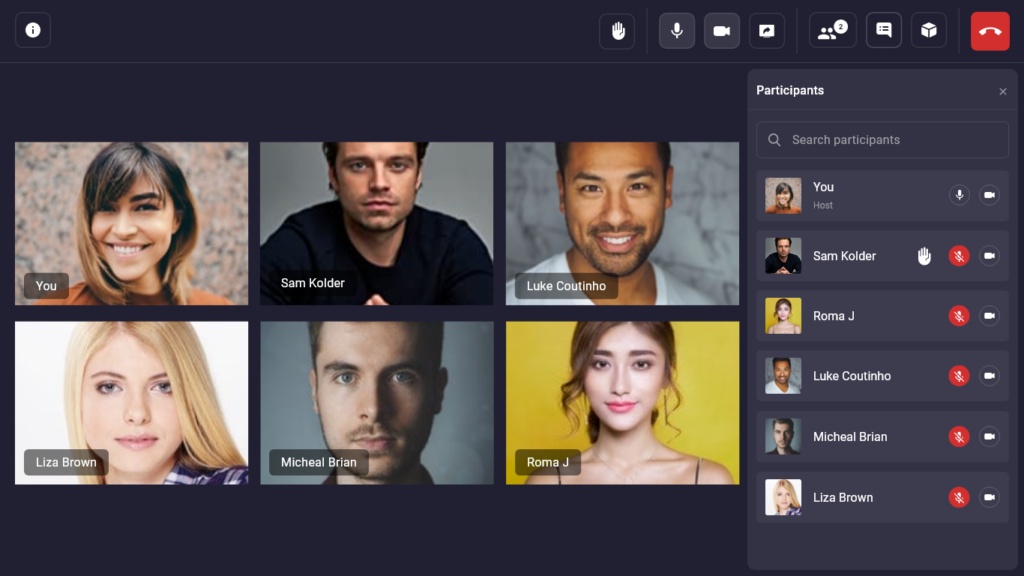This screenshot has height=576, width=1024.
Task: Click Roma J's avatar in the participants list
Action: 783,316
